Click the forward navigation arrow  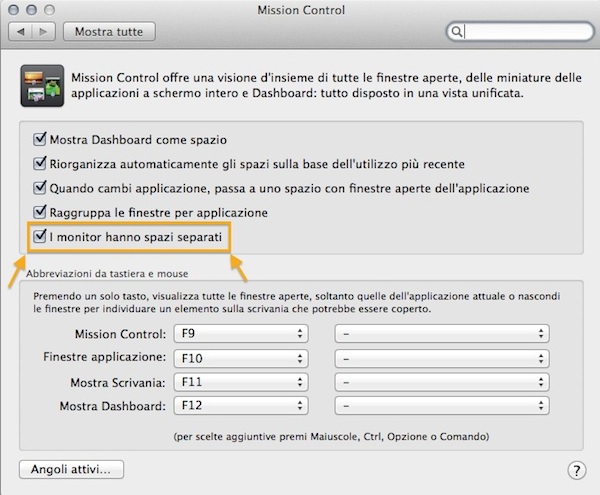click(44, 32)
